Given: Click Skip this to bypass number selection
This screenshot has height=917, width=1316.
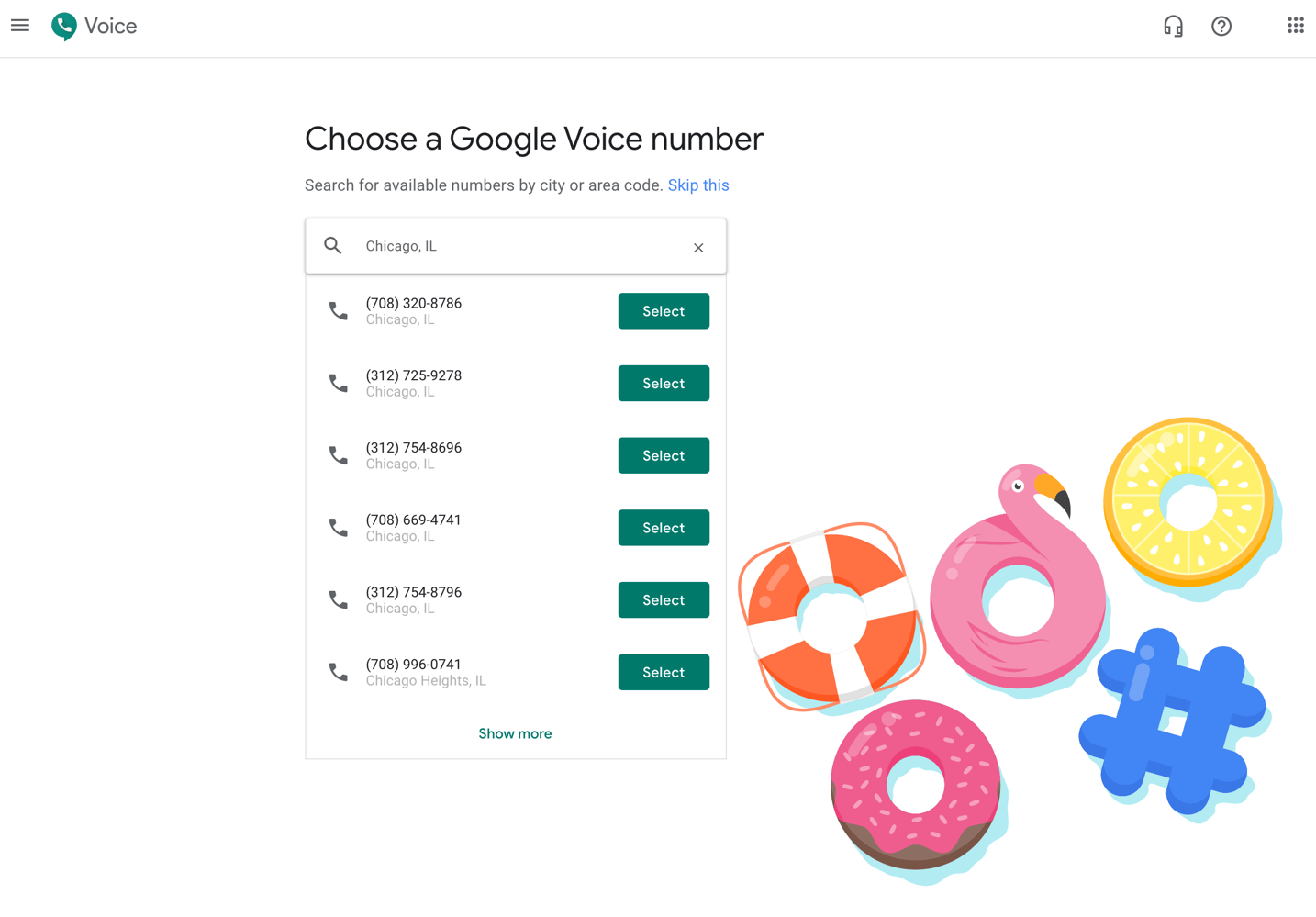Looking at the screenshot, I should [x=697, y=185].
